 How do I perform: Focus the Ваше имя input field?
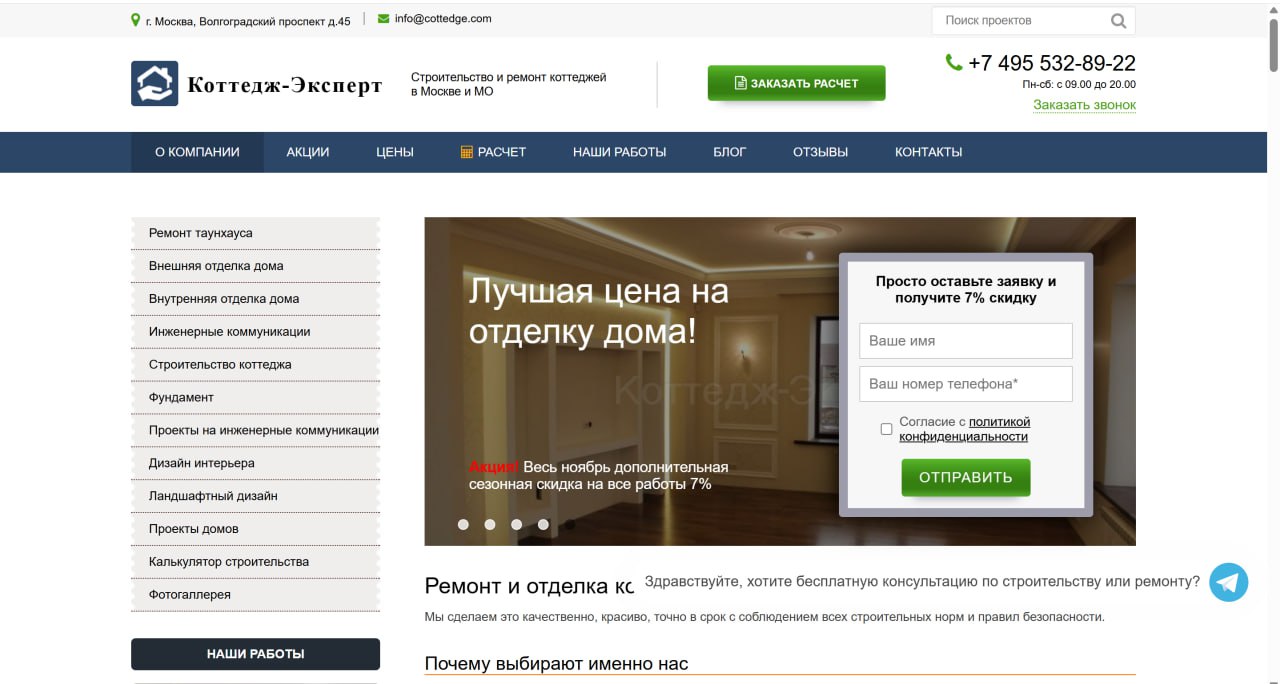pos(965,341)
